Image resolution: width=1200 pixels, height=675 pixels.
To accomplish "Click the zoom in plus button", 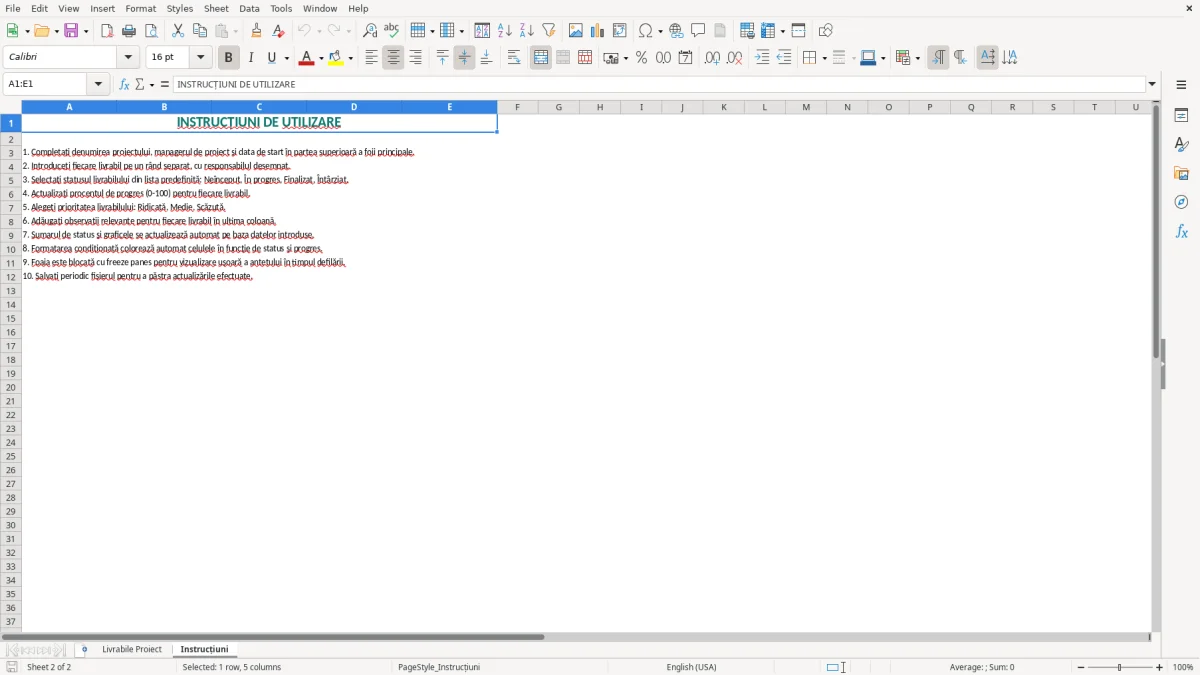I will [1160, 667].
